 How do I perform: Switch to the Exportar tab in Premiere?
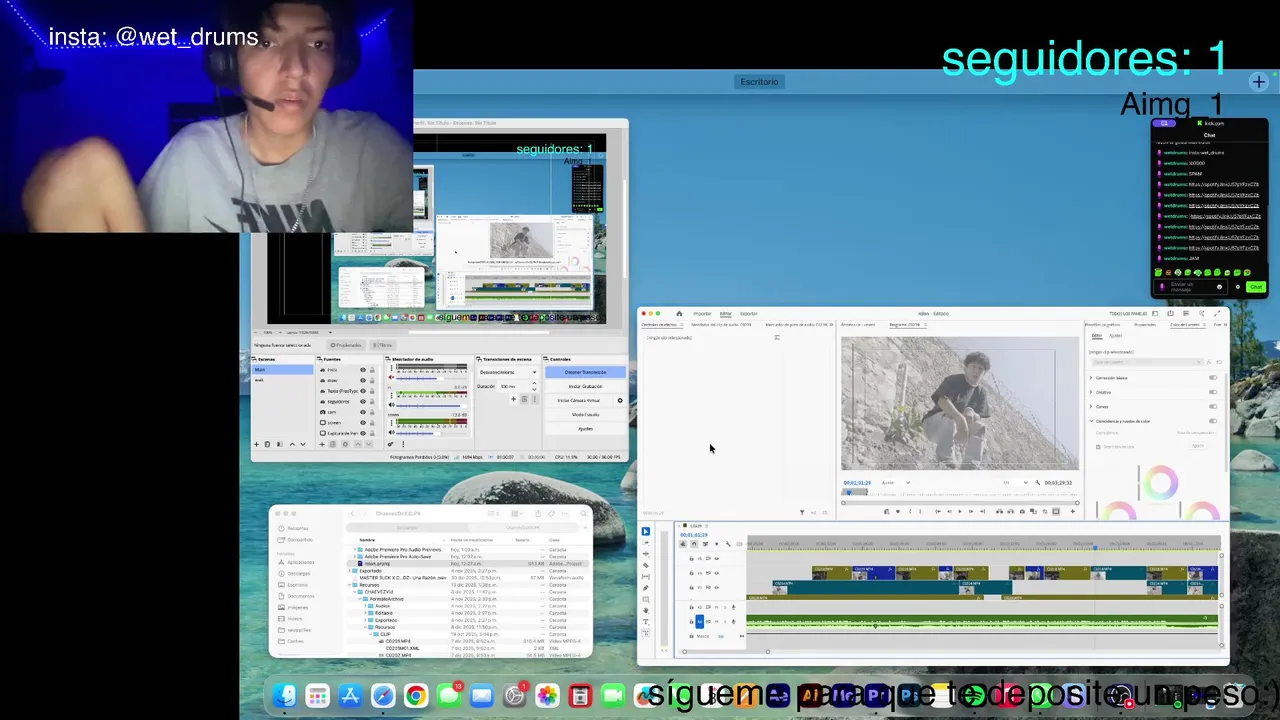pos(749,313)
